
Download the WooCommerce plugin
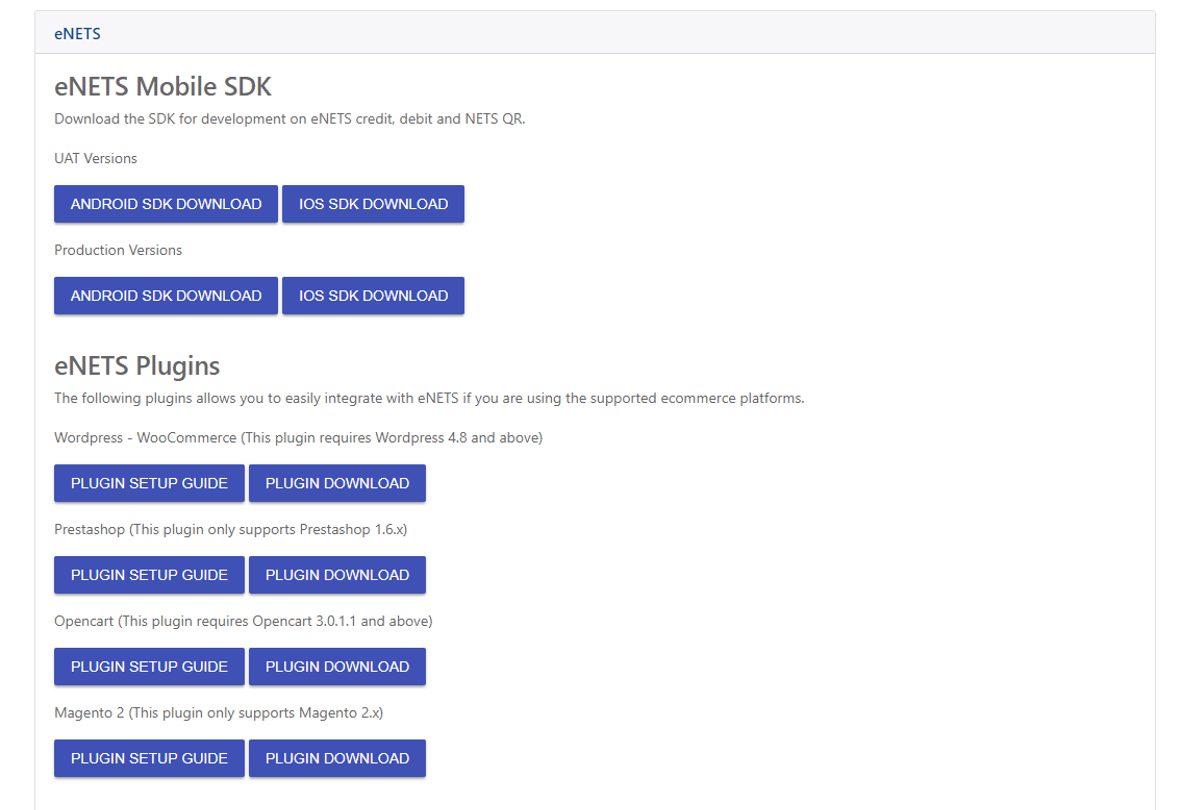tap(337, 483)
